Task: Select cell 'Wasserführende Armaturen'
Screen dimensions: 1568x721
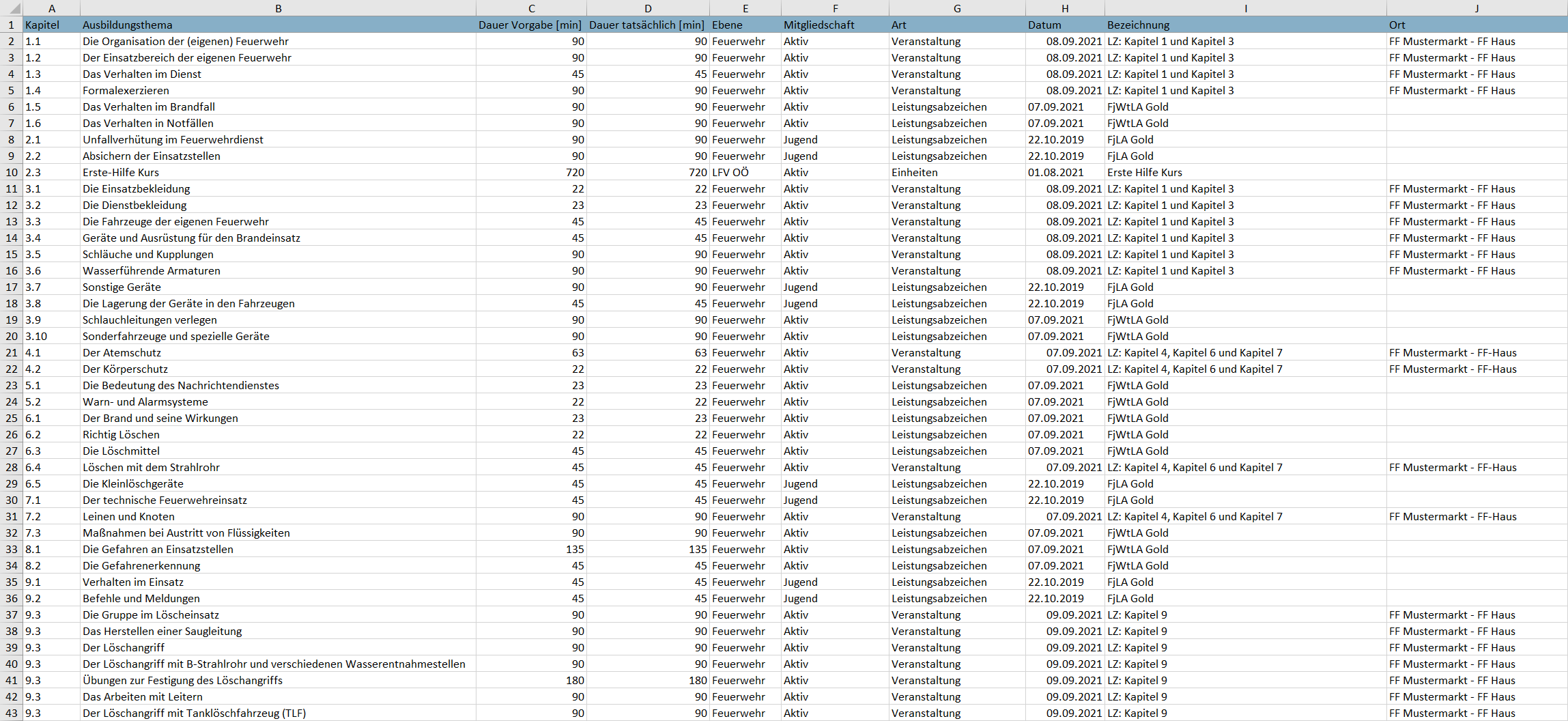Action: [278, 270]
